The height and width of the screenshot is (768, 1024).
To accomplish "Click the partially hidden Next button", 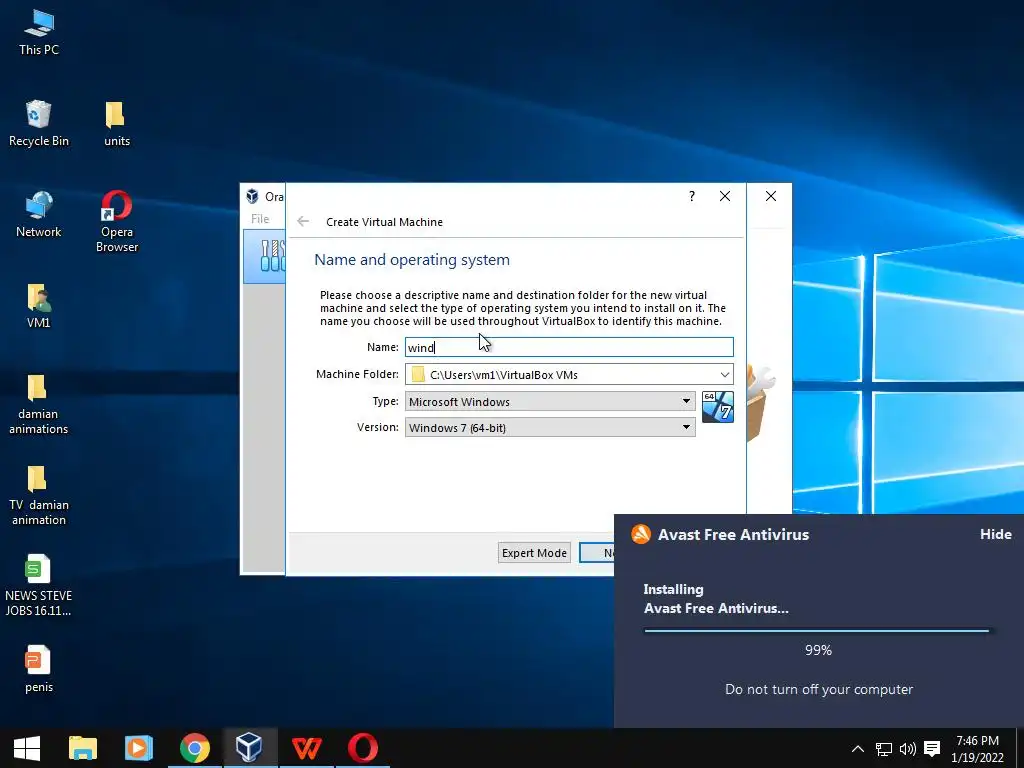I will (597, 552).
